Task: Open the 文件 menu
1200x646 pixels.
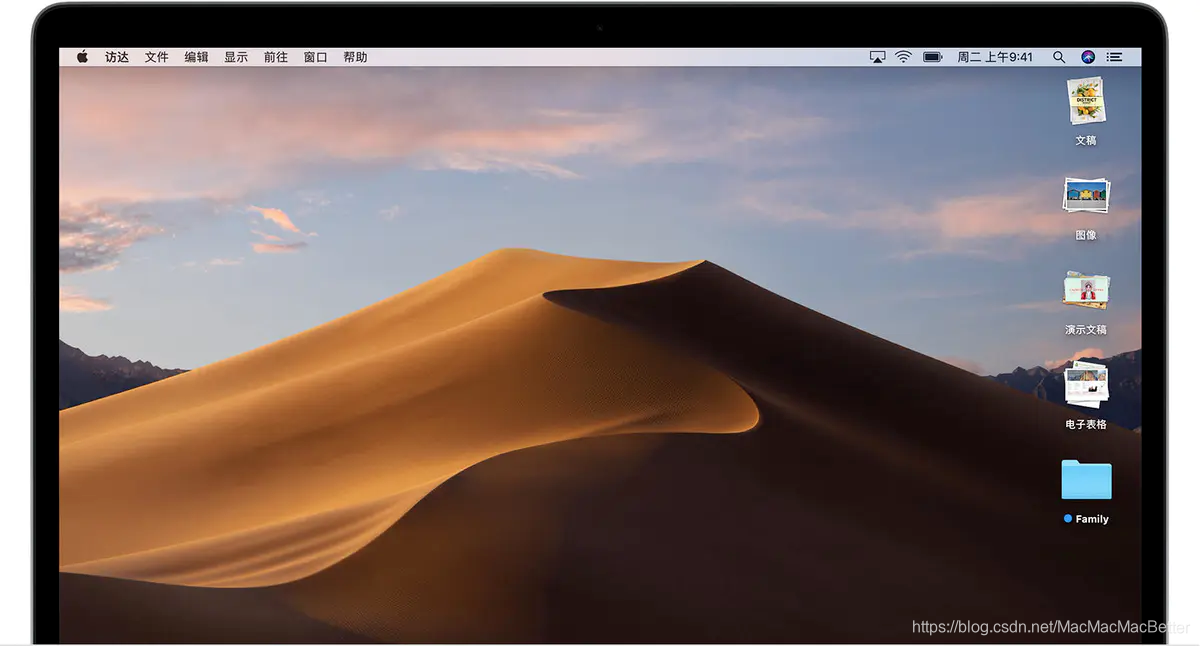Action: tap(157, 57)
